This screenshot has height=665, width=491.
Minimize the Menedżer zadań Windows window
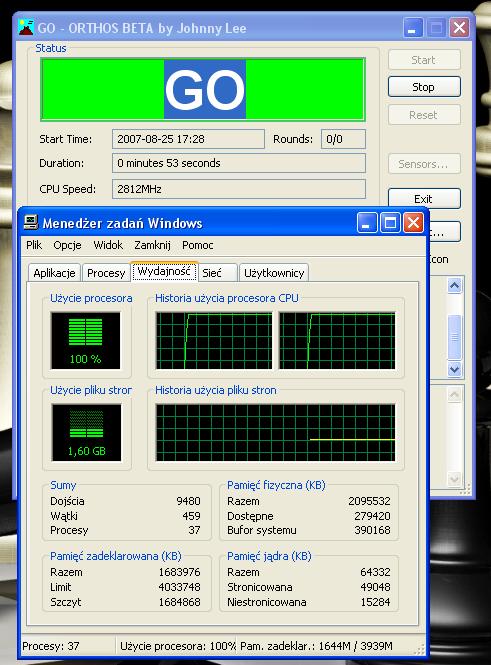point(367,223)
